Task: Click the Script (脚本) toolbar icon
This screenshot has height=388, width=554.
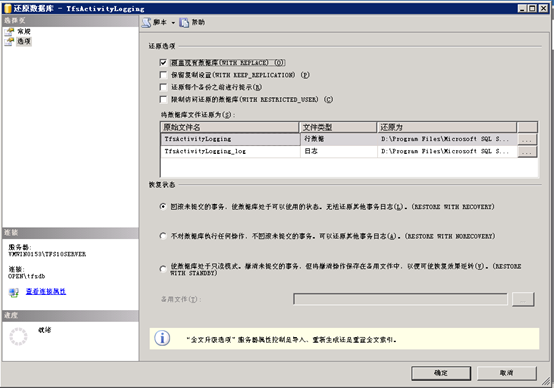Action: (x=146, y=23)
